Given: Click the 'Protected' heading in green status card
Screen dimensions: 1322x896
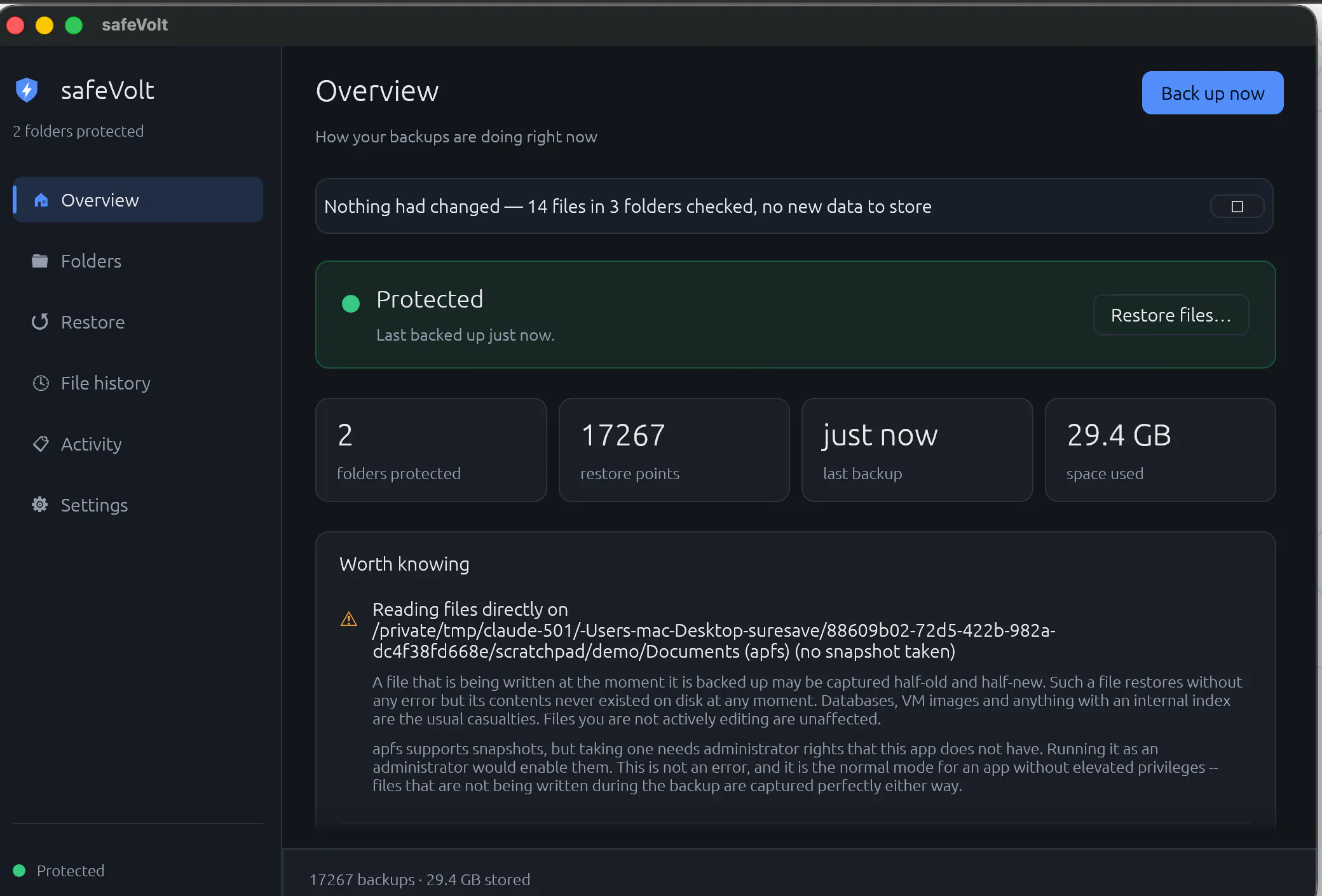Looking at the screenshot, I should pos(430,299).
